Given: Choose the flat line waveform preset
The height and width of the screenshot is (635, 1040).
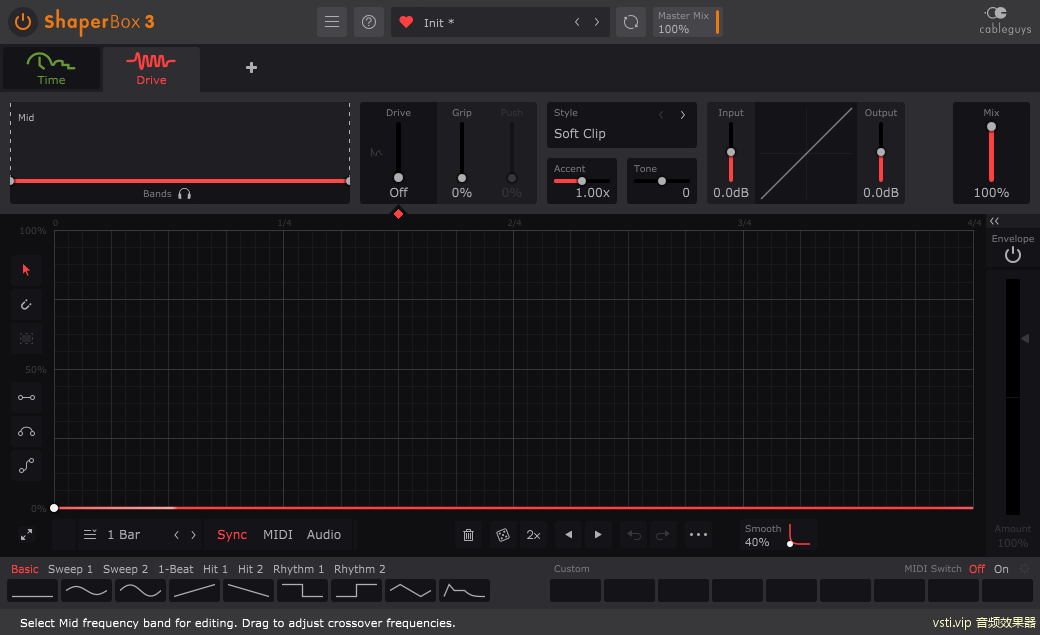Looking at the screenshot, I should click(32, 591).
